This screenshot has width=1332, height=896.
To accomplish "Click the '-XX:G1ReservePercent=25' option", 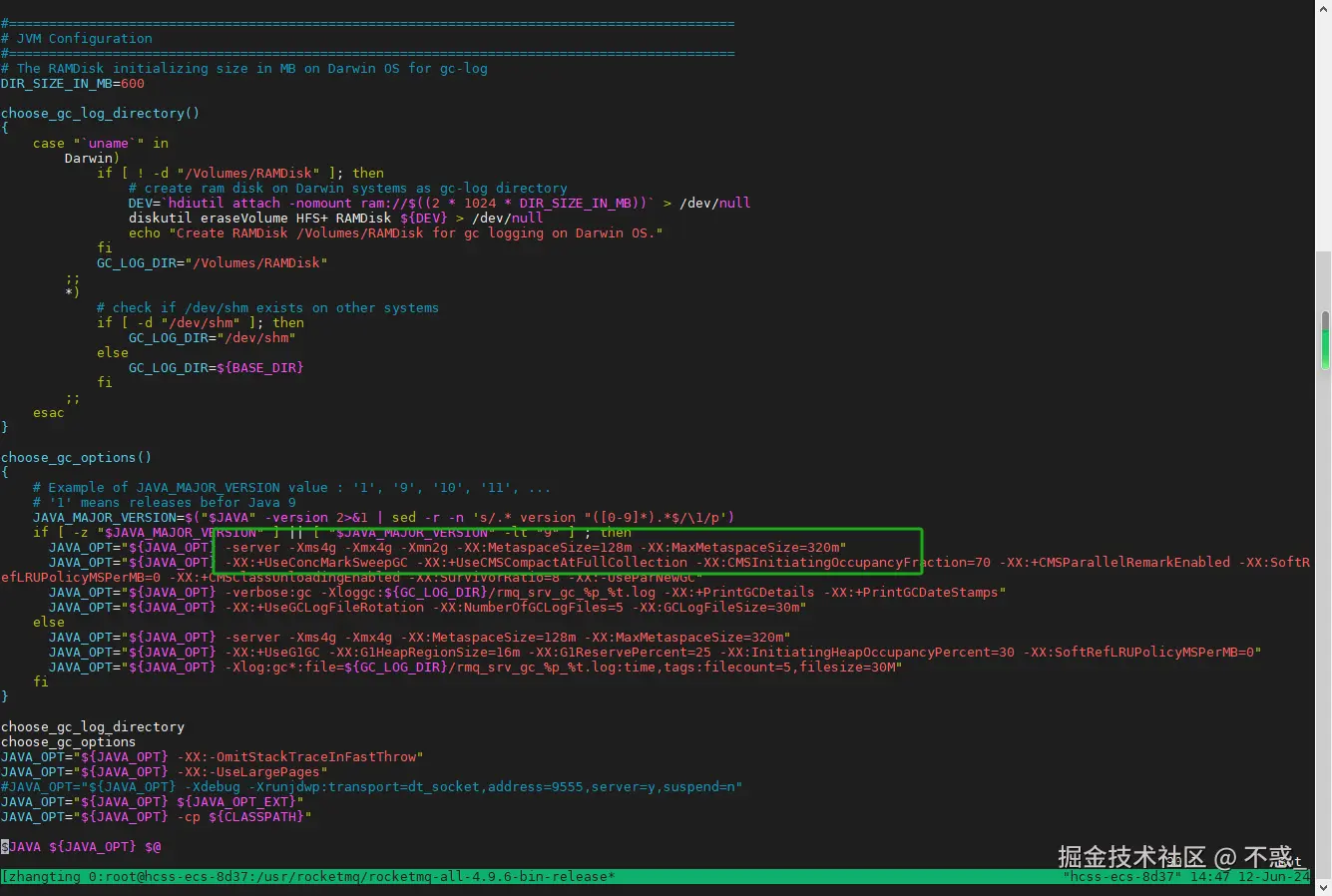I will click(x=620, y=652).
